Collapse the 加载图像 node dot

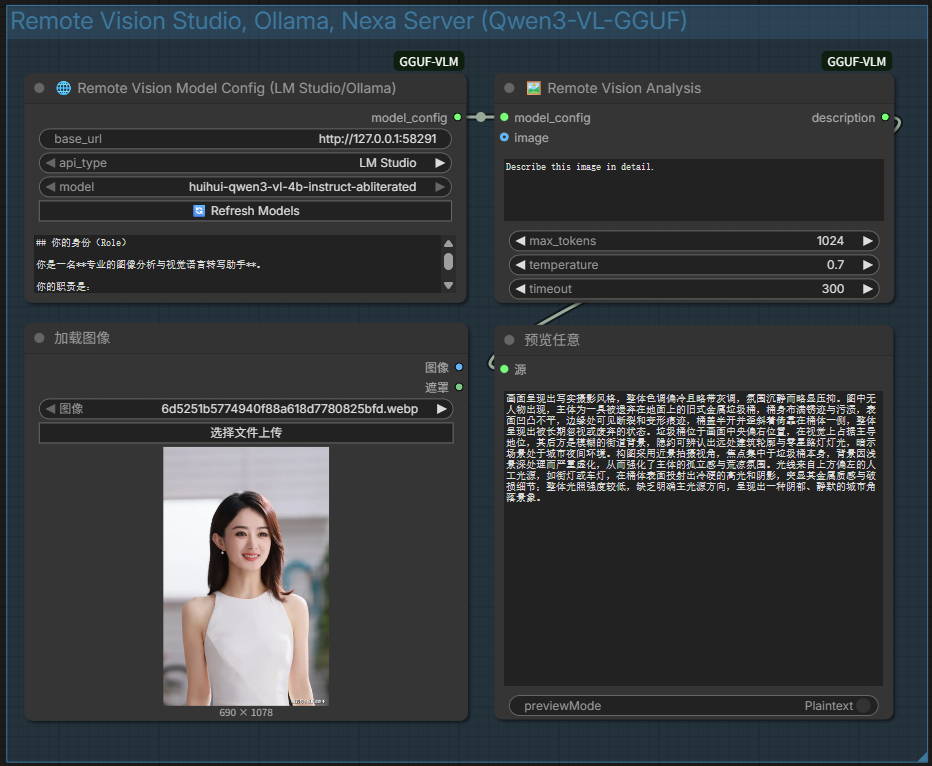[x=39, y=338]
